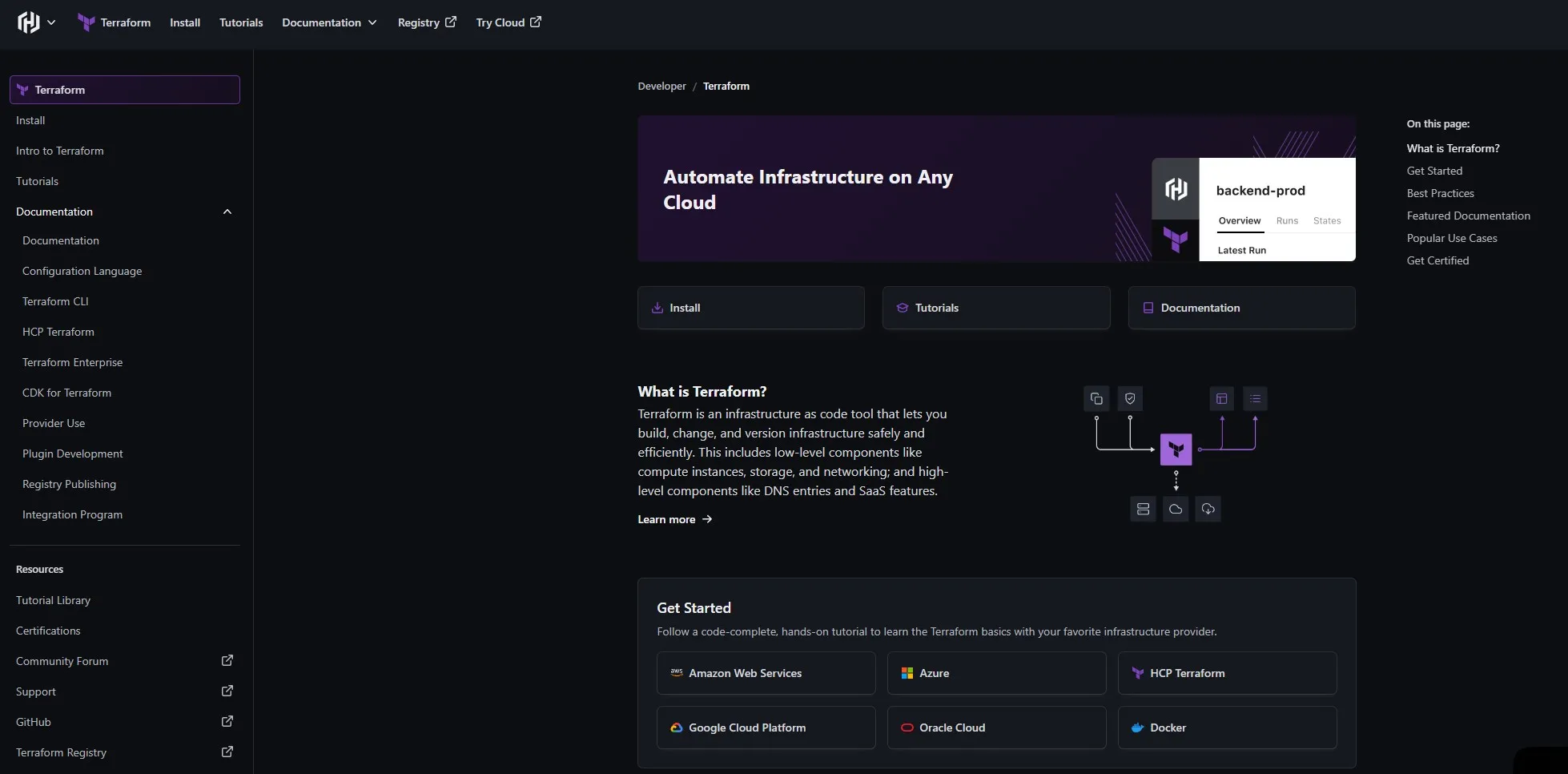
Task: Open Configuration Language in sidebar
Action: [x=82, y=271]
